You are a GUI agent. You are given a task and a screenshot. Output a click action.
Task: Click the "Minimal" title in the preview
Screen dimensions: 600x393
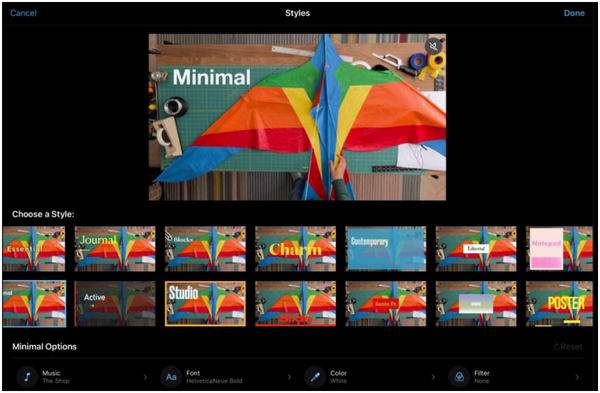click(212, 77)
